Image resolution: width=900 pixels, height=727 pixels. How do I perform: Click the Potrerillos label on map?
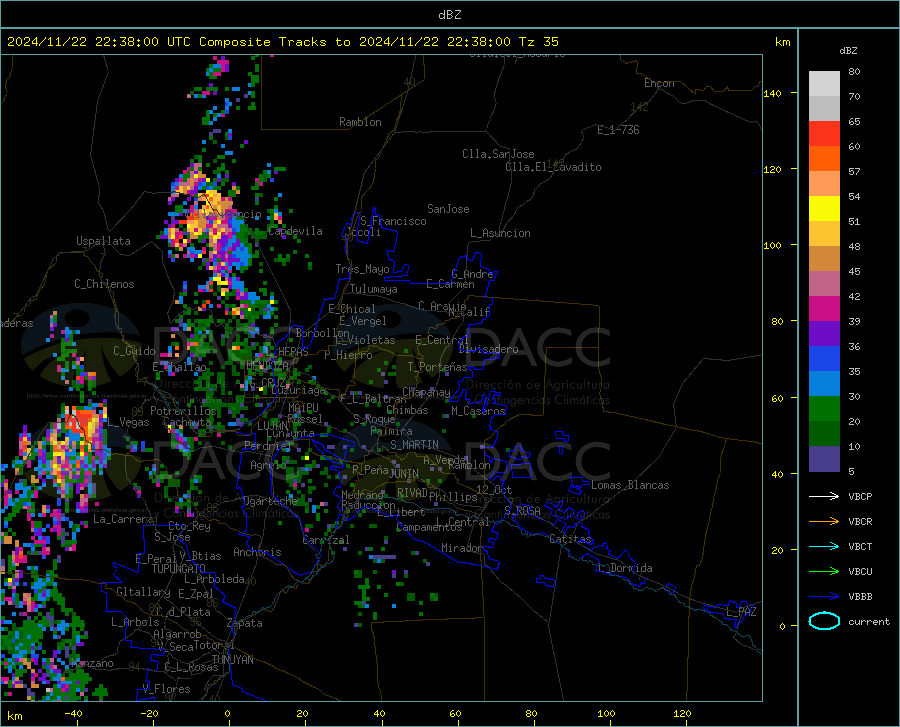click(x=183, y=411)
